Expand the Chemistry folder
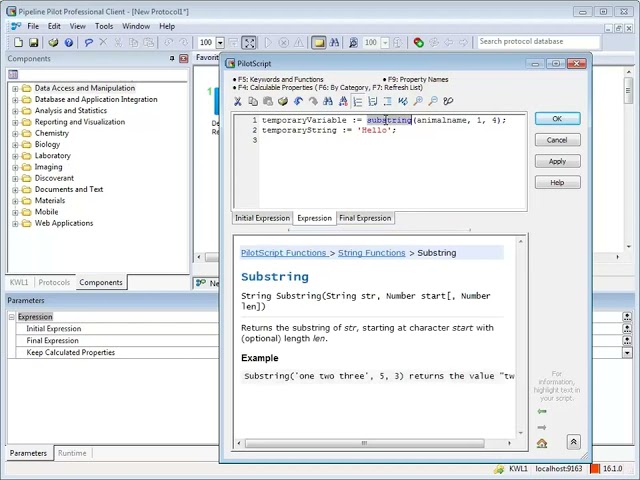The width and height of the screenshot is (640, 480). (15, 133)
